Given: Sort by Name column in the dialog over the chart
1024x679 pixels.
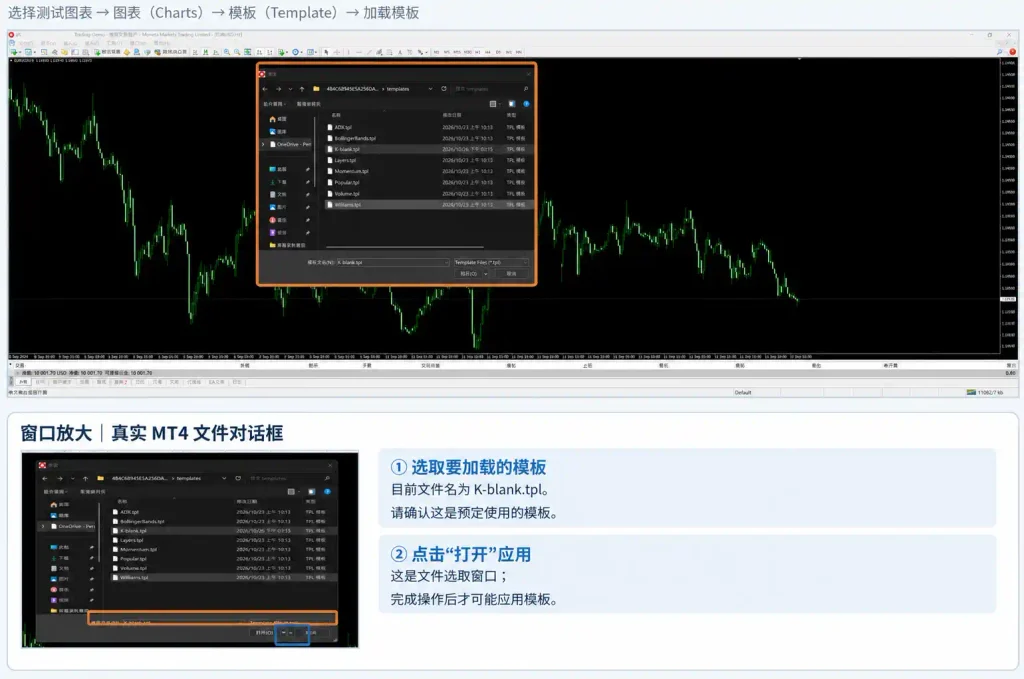Looking at the screenshot, I should (336, 115).
